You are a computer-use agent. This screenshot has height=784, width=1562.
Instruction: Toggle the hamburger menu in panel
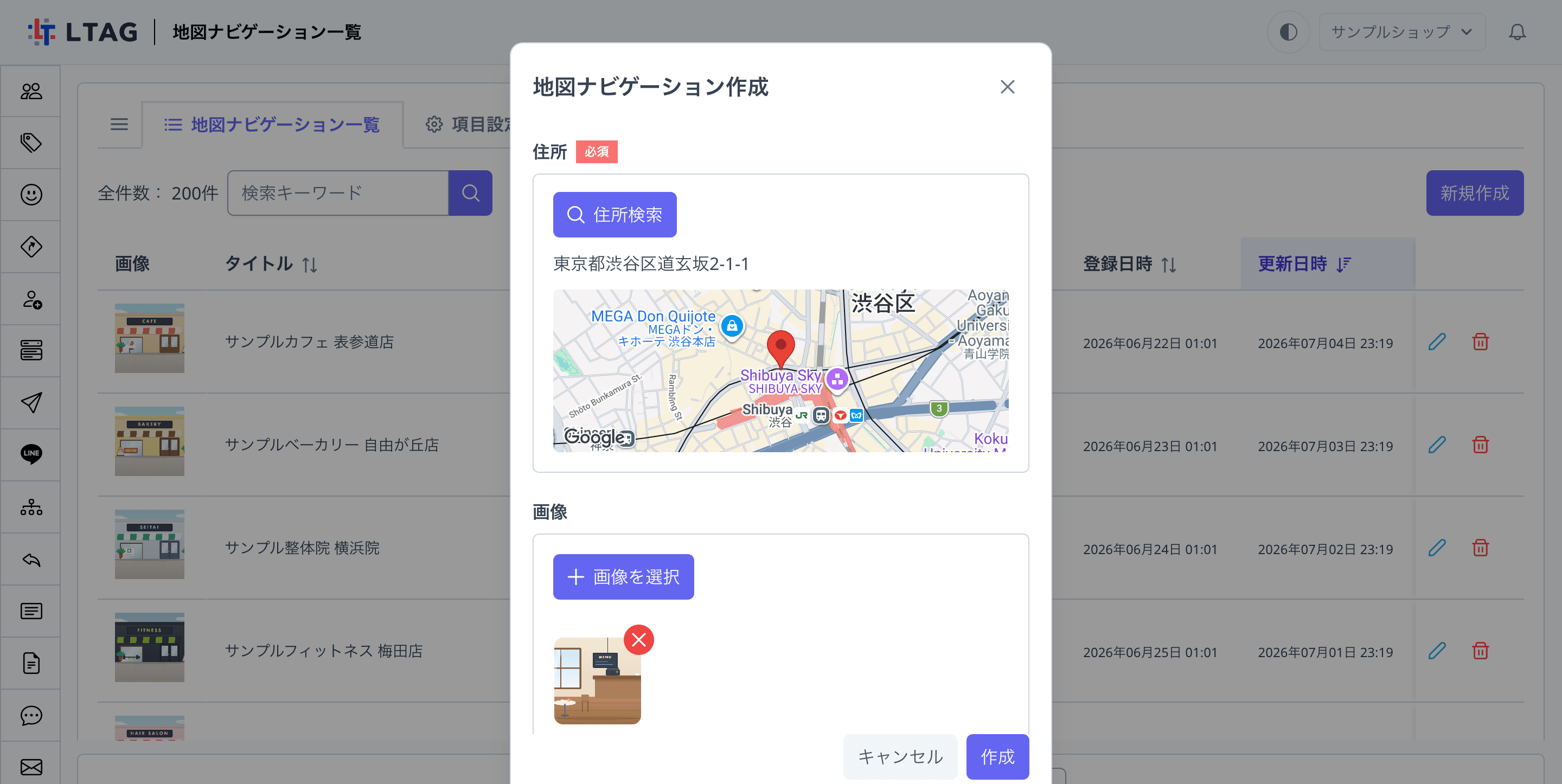point(119,124)
